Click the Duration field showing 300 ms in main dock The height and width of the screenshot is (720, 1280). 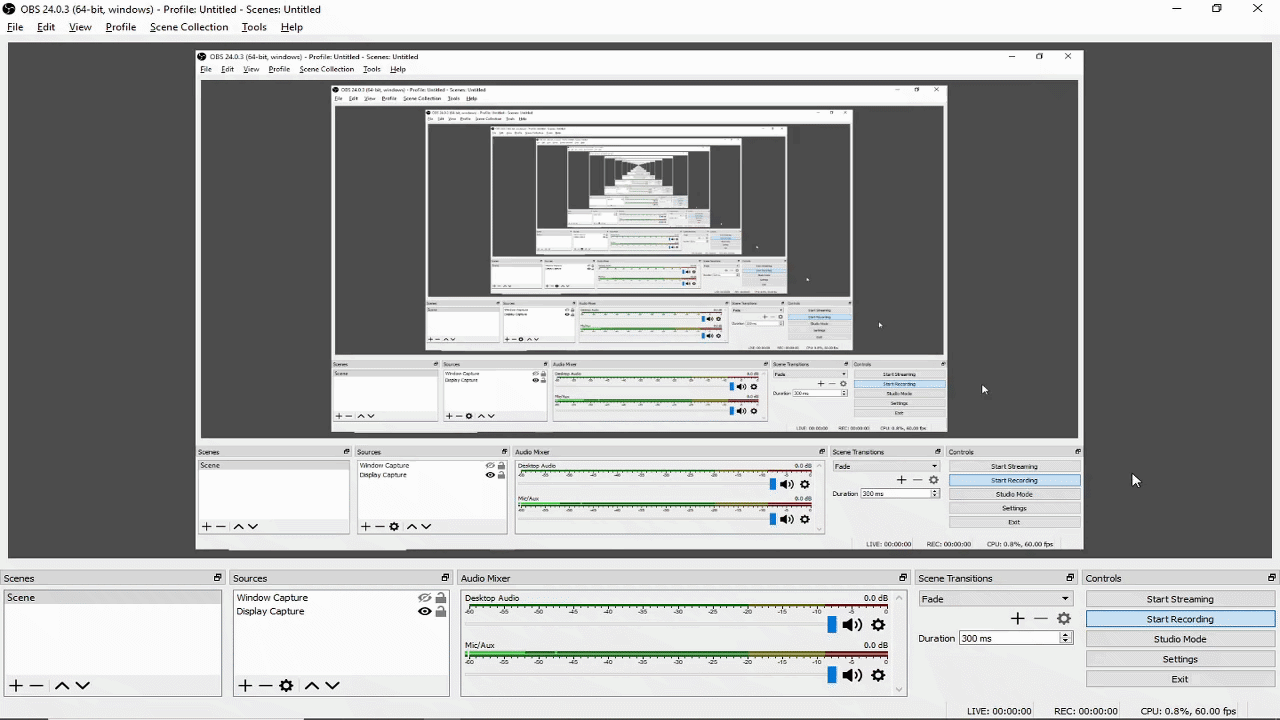(x=1007, y=638)
